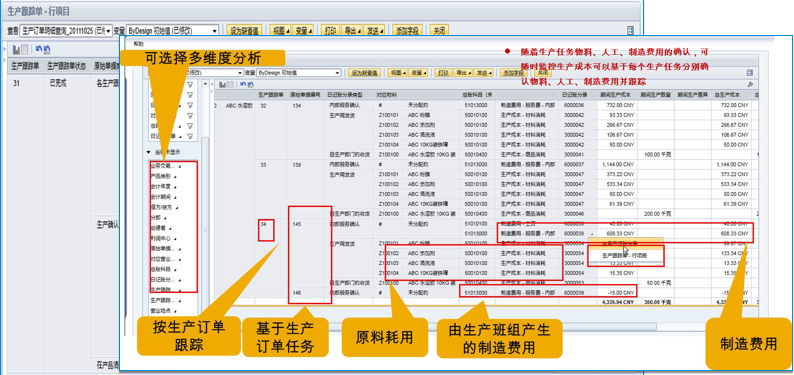Click the undo arrow icon in back window
Screen dimensions: 794x375
click(x=38, y=49)
